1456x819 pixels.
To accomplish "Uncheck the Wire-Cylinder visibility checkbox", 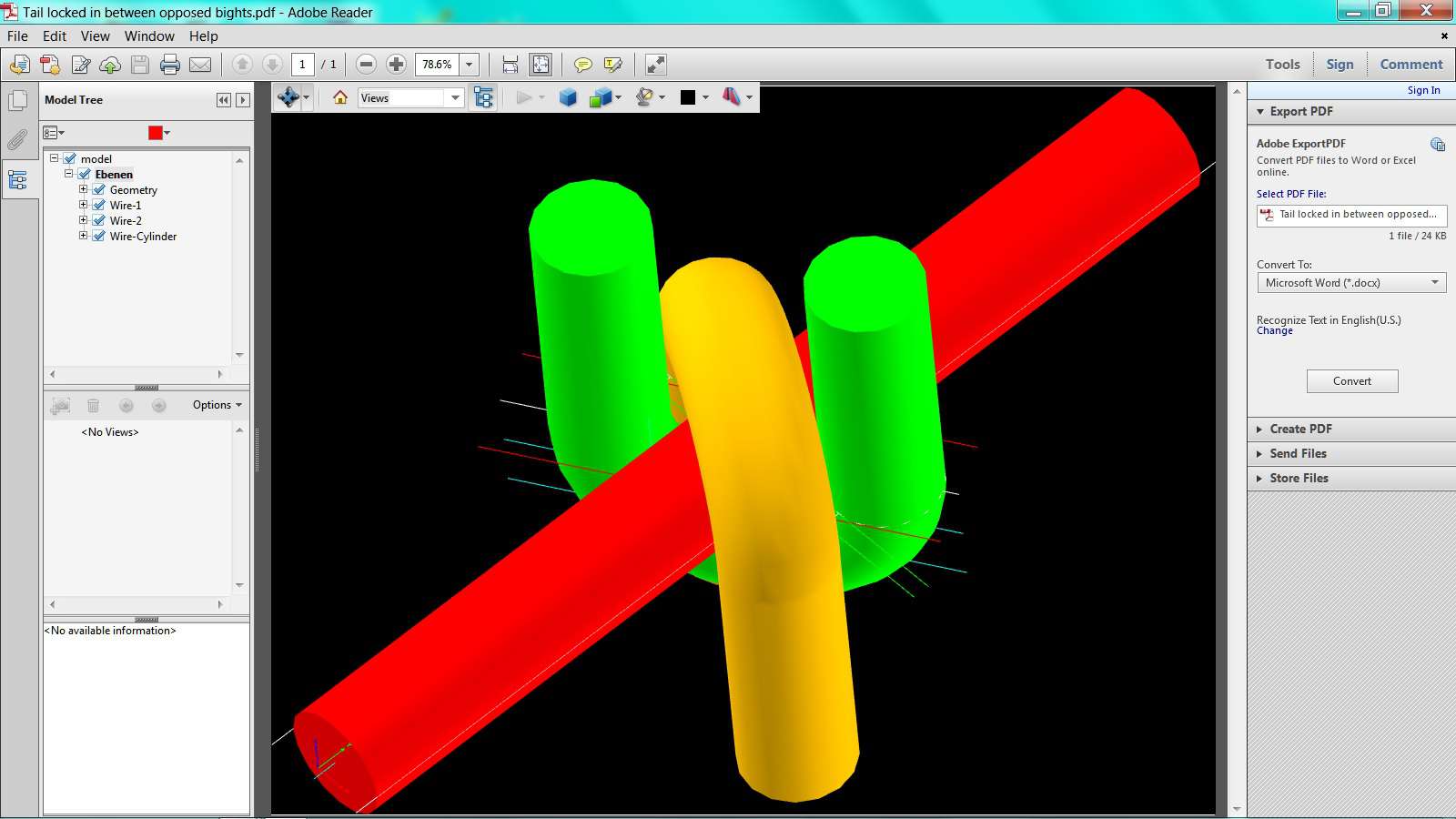I will (x=99, y=236).
